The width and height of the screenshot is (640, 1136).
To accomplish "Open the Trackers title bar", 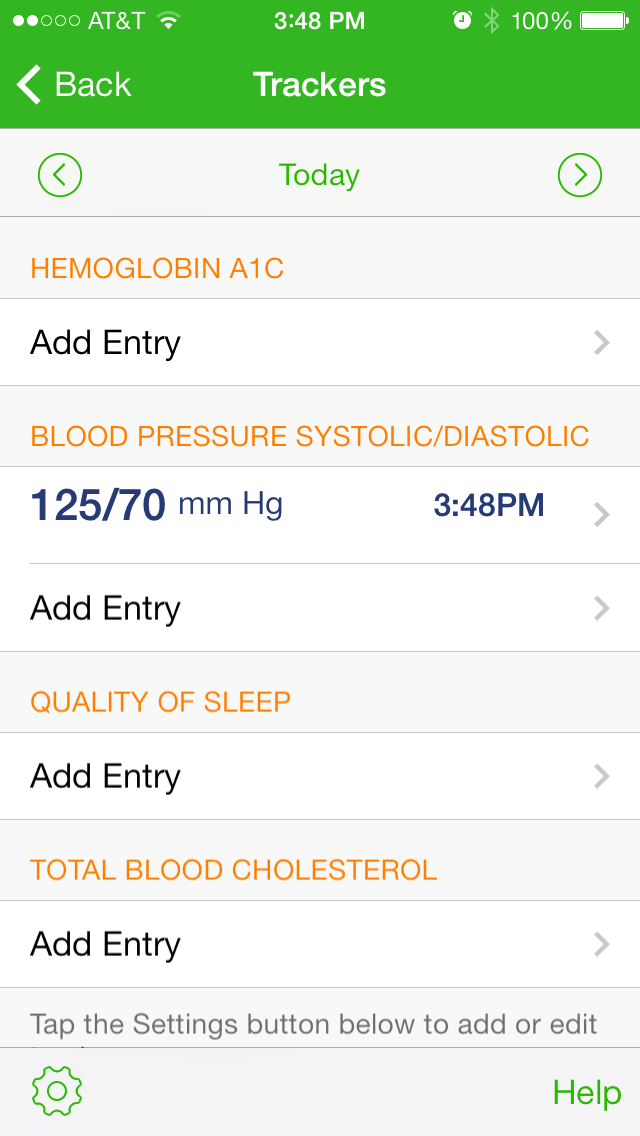I will pos(319,85).
